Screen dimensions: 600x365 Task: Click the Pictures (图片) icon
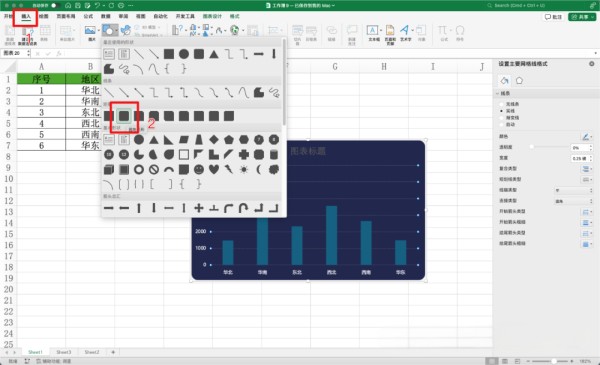point(90,31)
